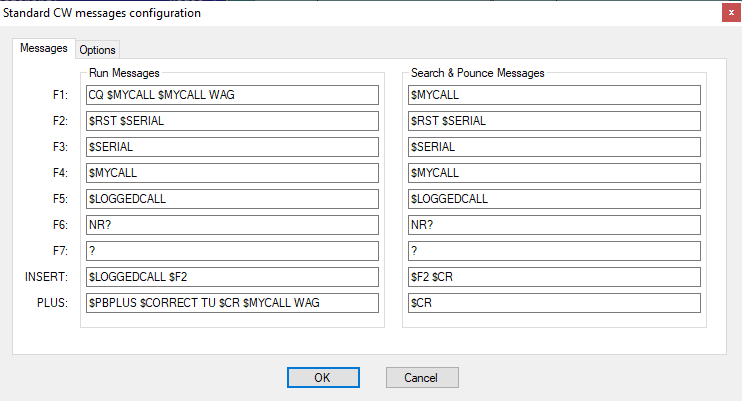Switch to the Options tab
The width and height of the screenshot is (742, 401).
tap(97, 50)
